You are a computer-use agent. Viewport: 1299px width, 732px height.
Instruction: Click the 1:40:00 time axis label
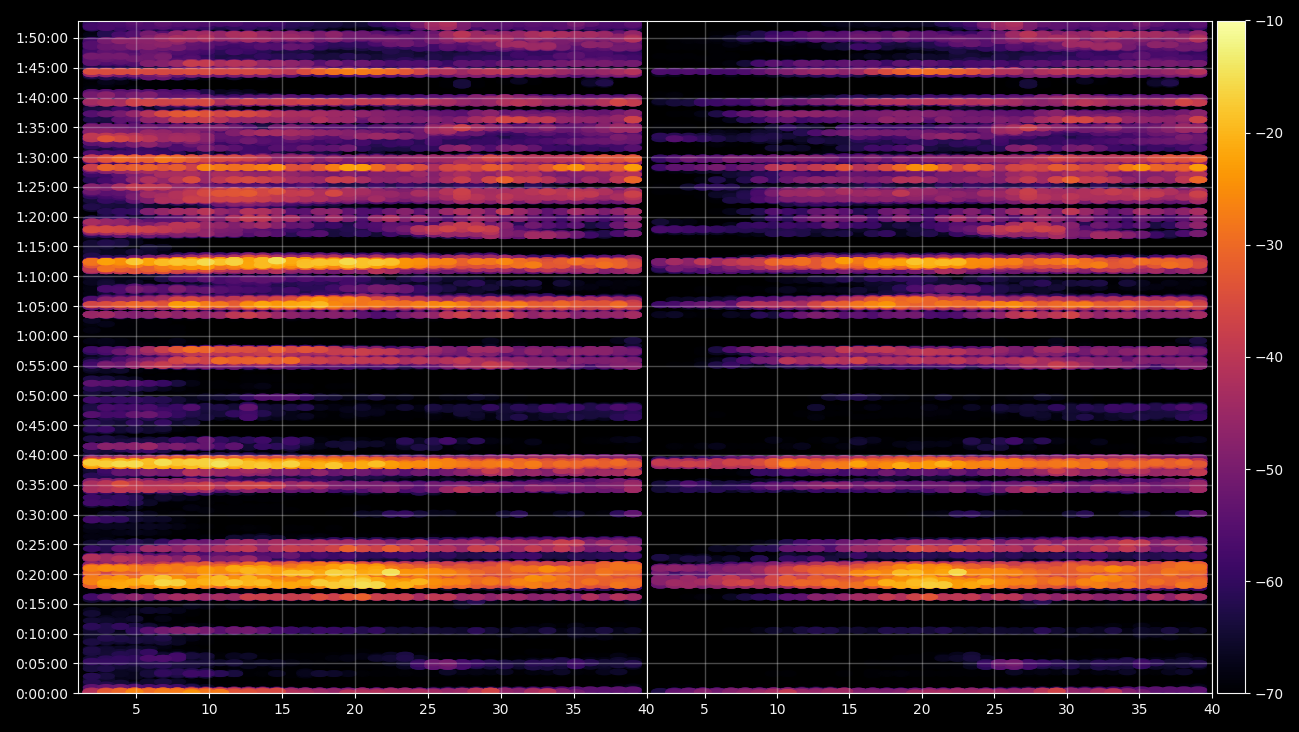(43, 98)
